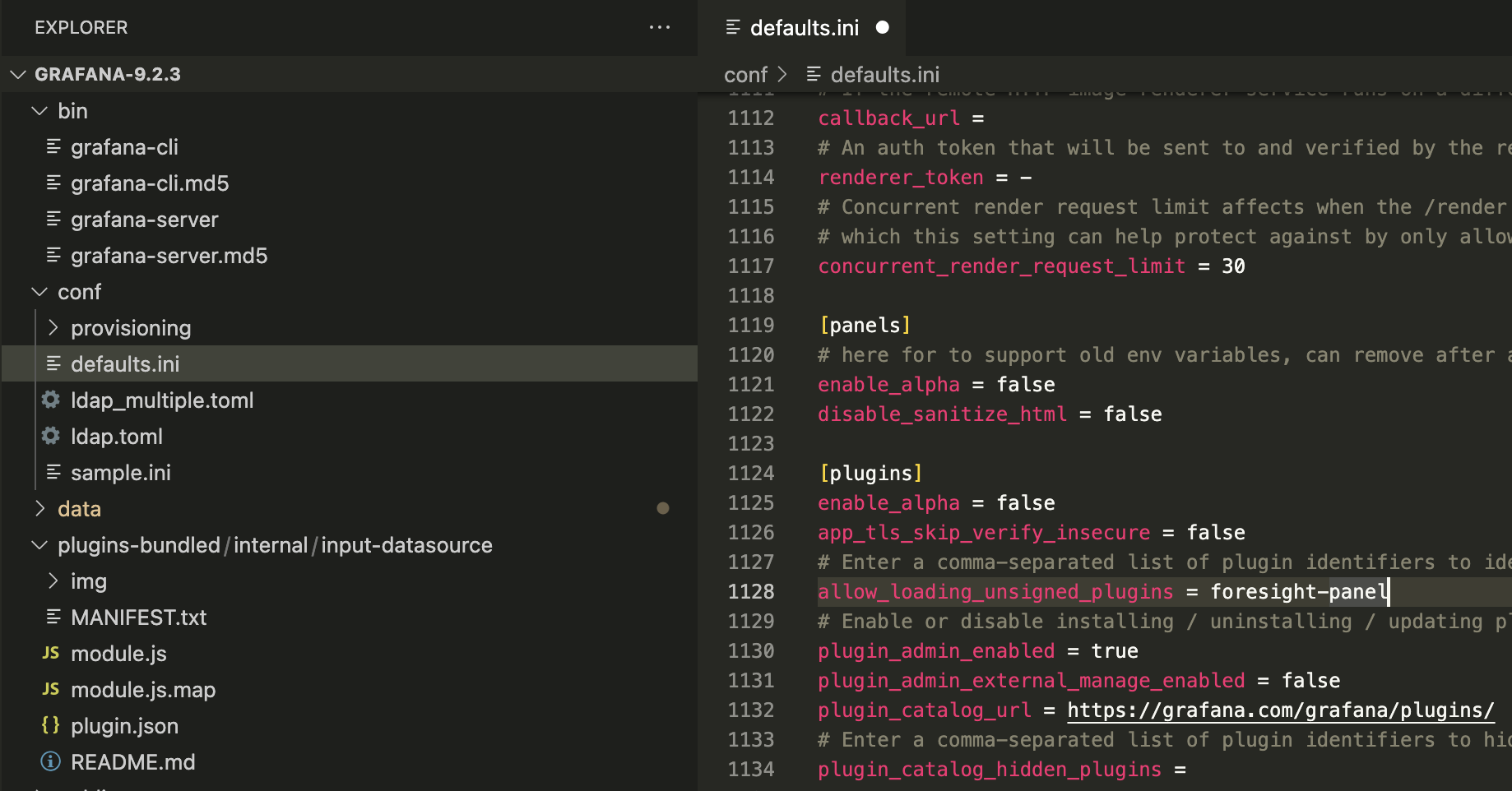Open README.md in the explorer
The height and width of the screenshot is (791, 1512).
click(133, 762)
